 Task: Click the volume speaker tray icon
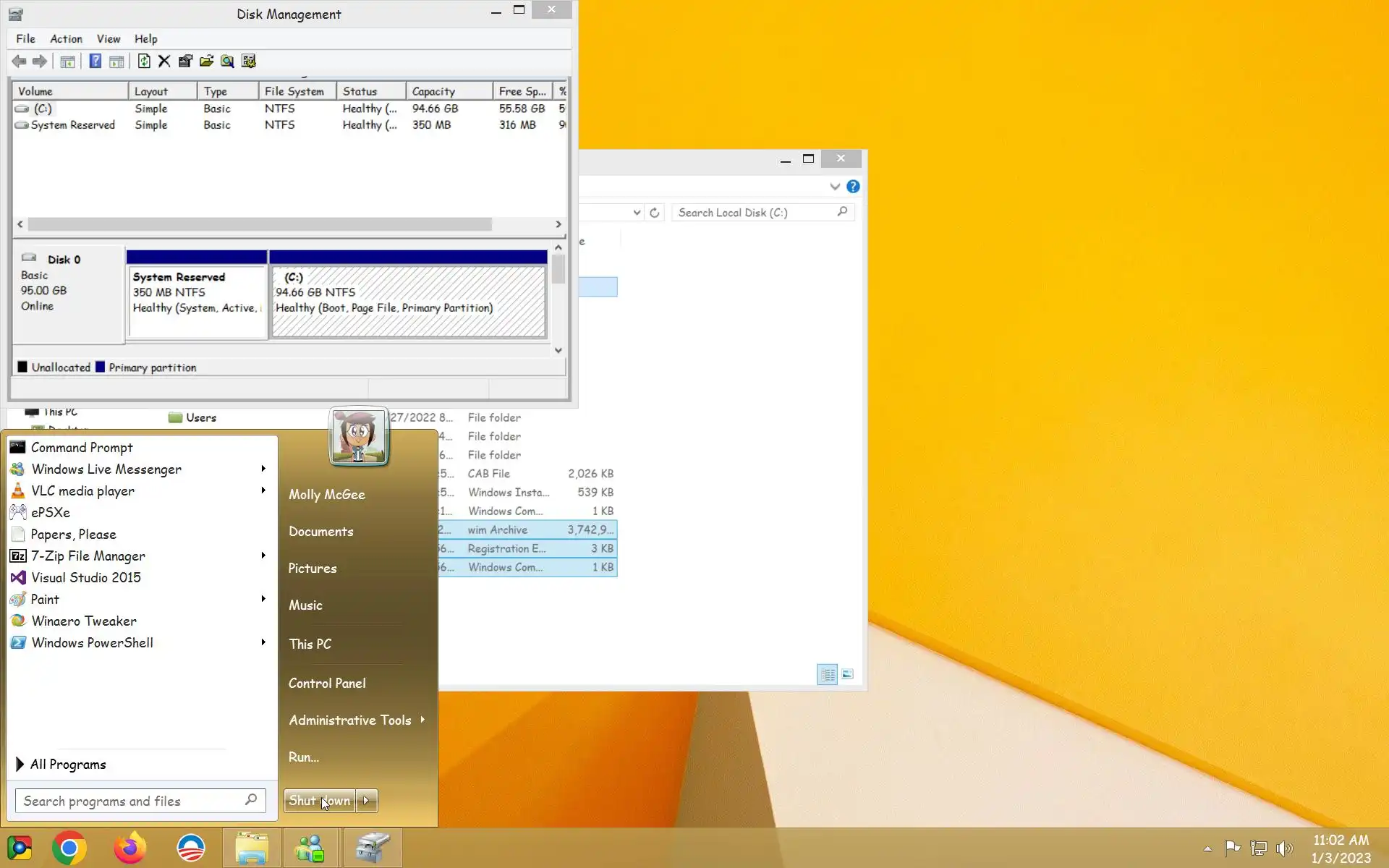1285,848
